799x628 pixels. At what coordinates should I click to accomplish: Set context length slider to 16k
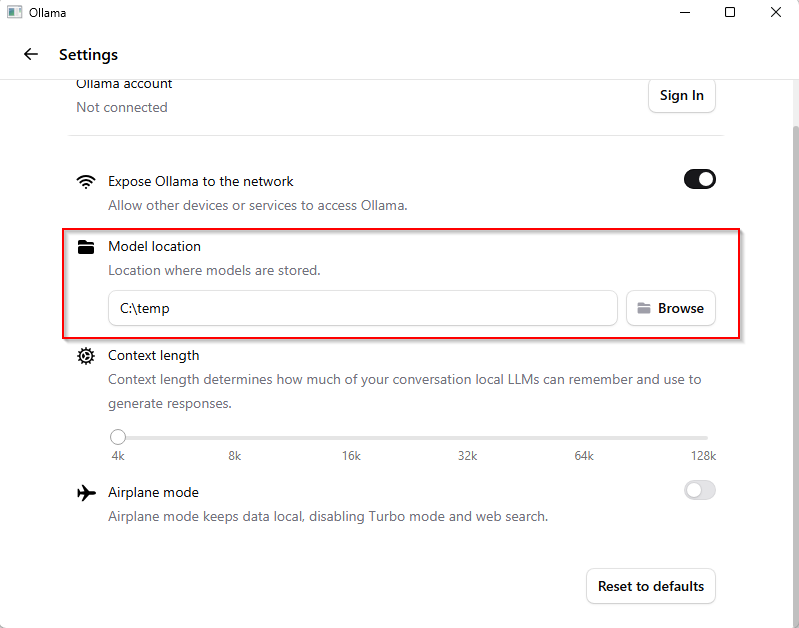[351, 437]
